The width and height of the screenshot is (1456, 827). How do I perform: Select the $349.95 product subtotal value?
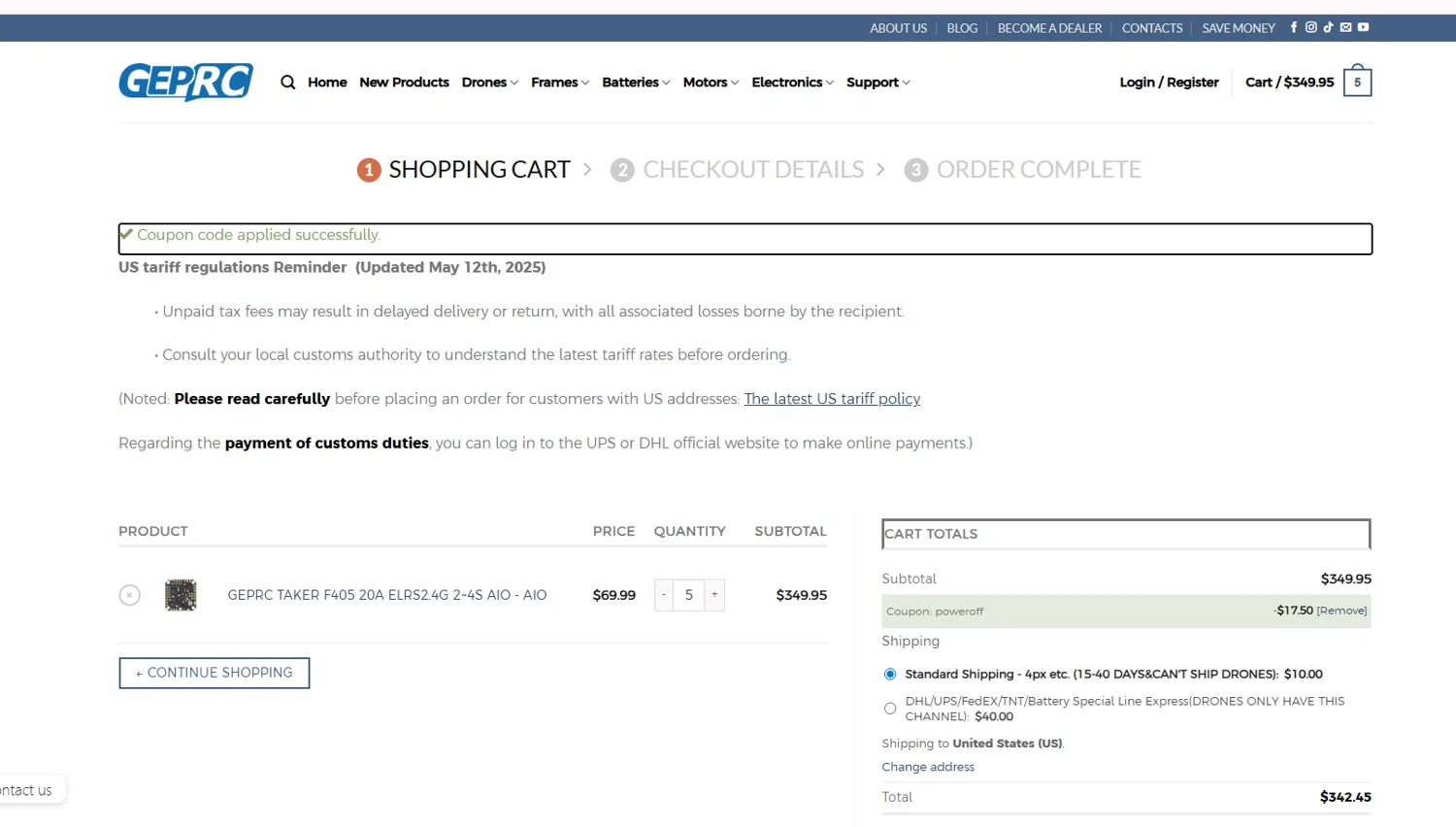(x=802, y=595)
